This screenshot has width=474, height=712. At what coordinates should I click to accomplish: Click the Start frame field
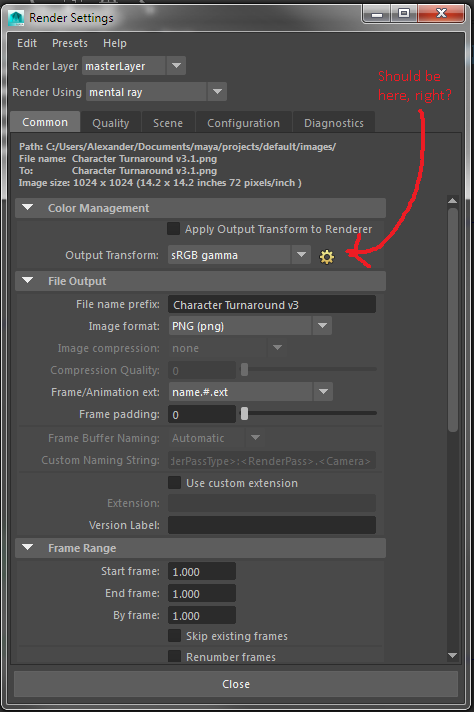[202, 571]
